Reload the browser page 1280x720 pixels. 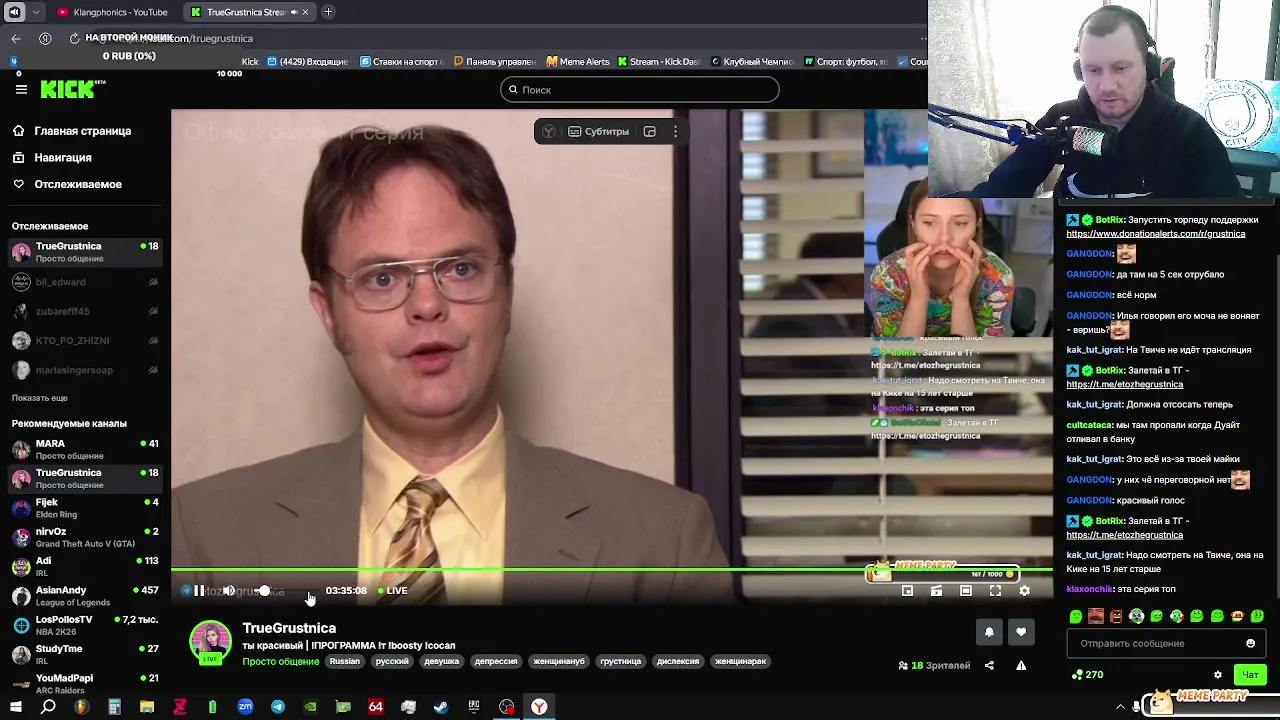74,38
